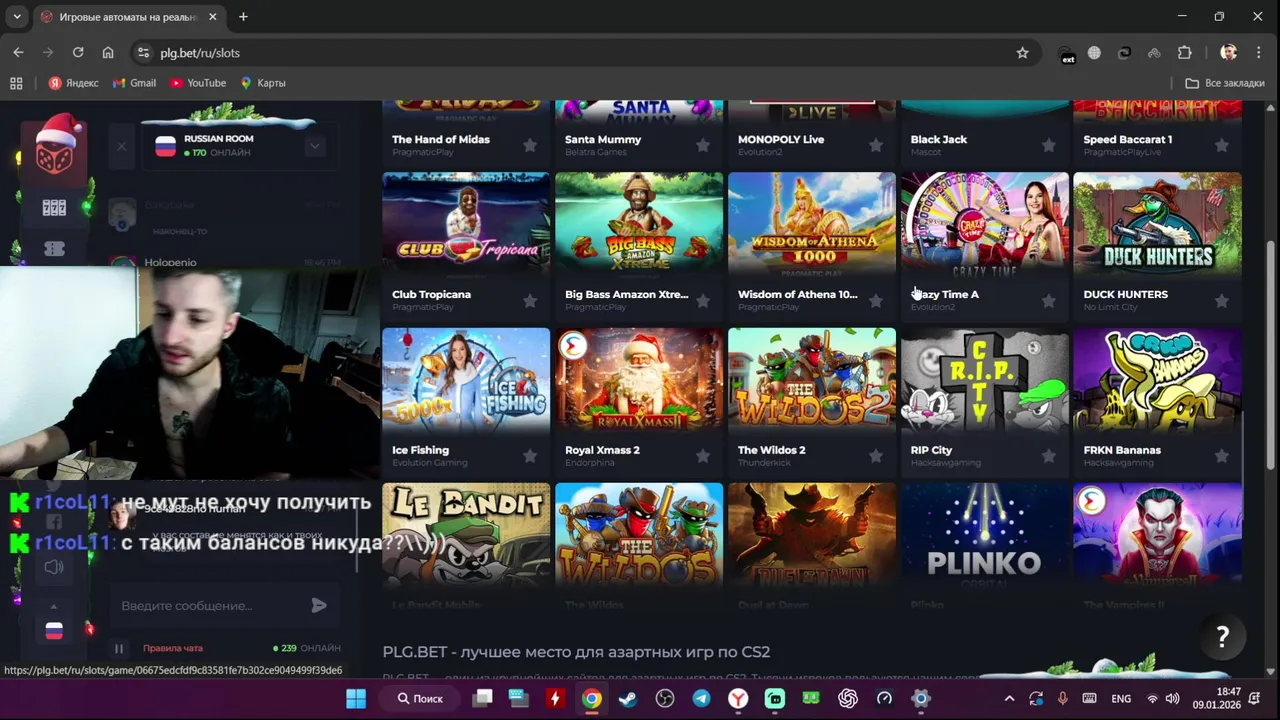Image resolution: width=1280 pixels, height=720 pixels.
Task: Reload the page
Action: coord(78,53)
